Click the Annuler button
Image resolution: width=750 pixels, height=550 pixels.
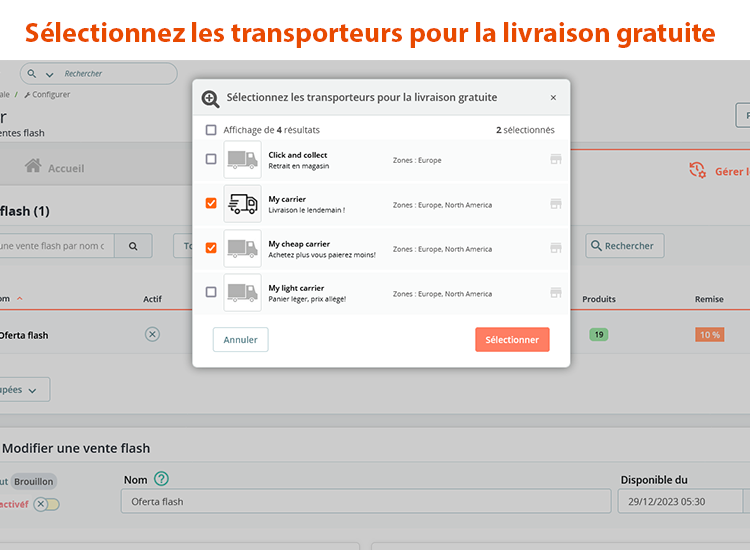coord(241,340)
